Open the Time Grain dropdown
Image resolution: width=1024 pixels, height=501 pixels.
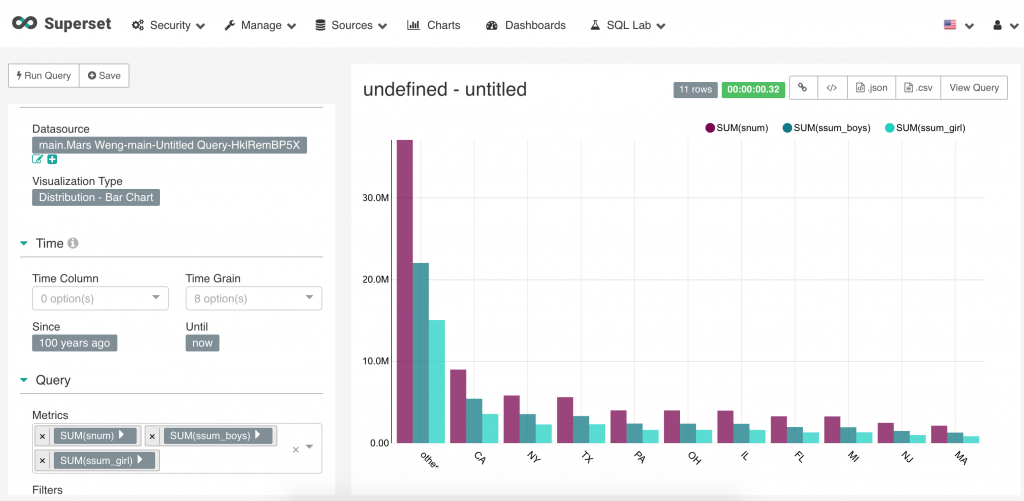[x=253, y=299]
